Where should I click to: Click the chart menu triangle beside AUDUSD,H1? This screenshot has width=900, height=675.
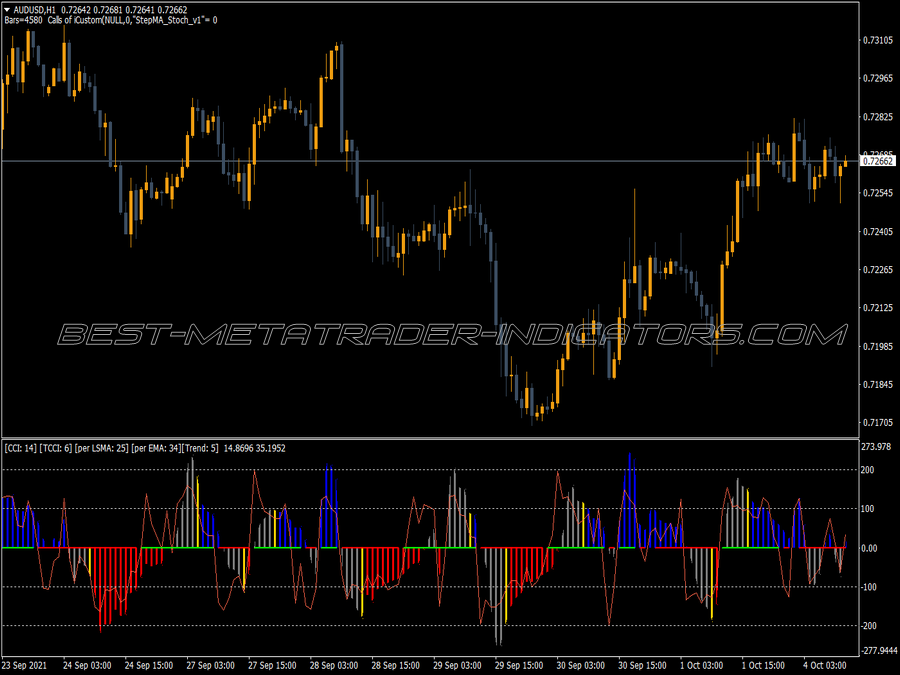(7, 10)
